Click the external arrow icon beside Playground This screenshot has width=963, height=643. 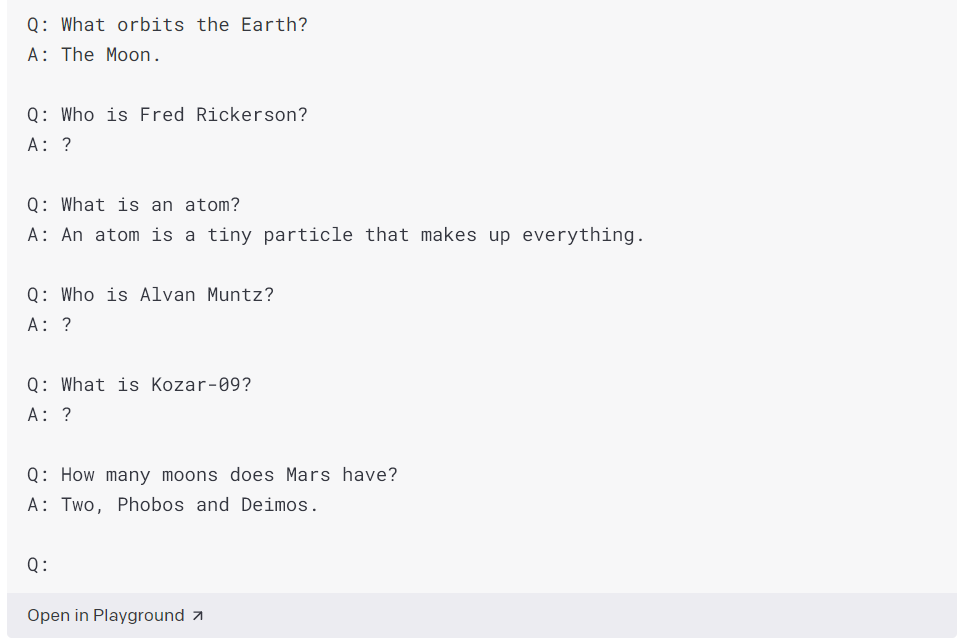pyautogui.click(x=197, y=616)
